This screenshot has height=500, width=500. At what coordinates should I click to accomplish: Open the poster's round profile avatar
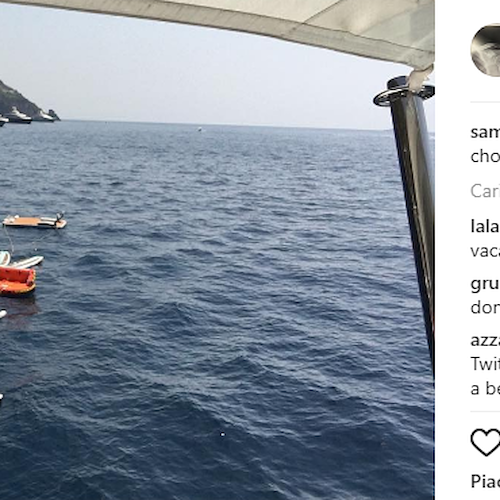485,50
